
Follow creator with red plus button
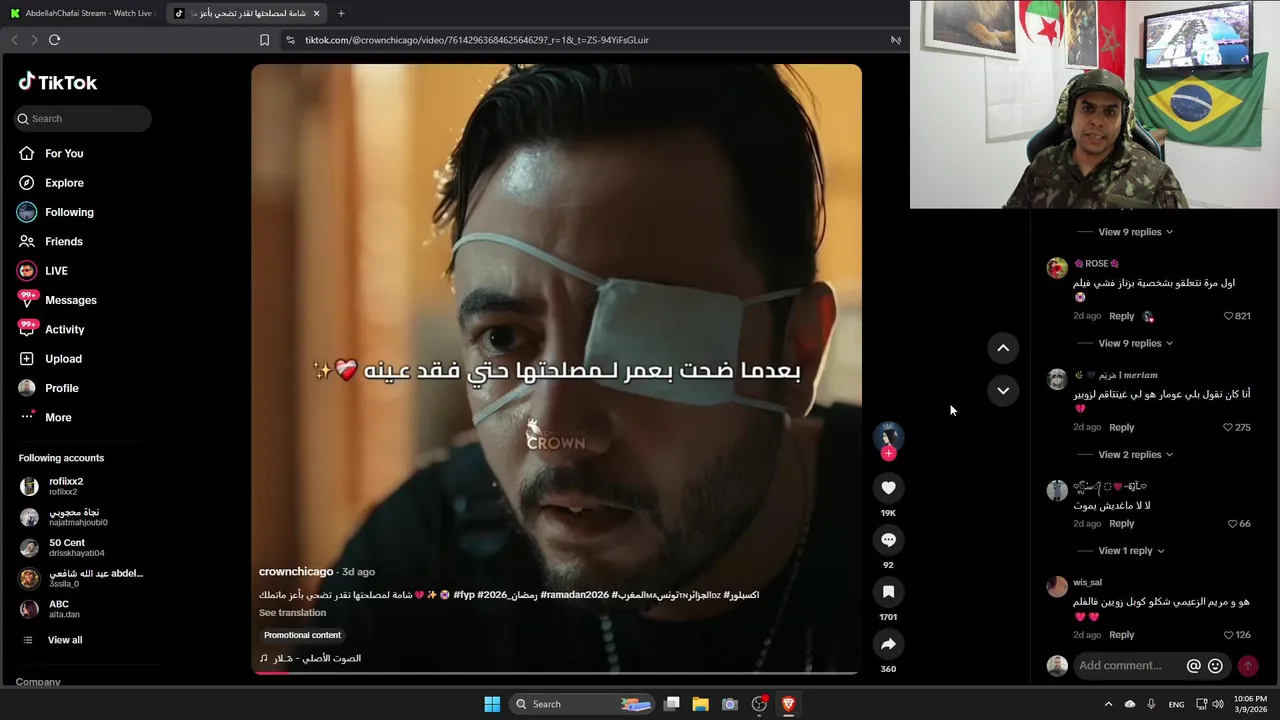click(x=888, y=454)
